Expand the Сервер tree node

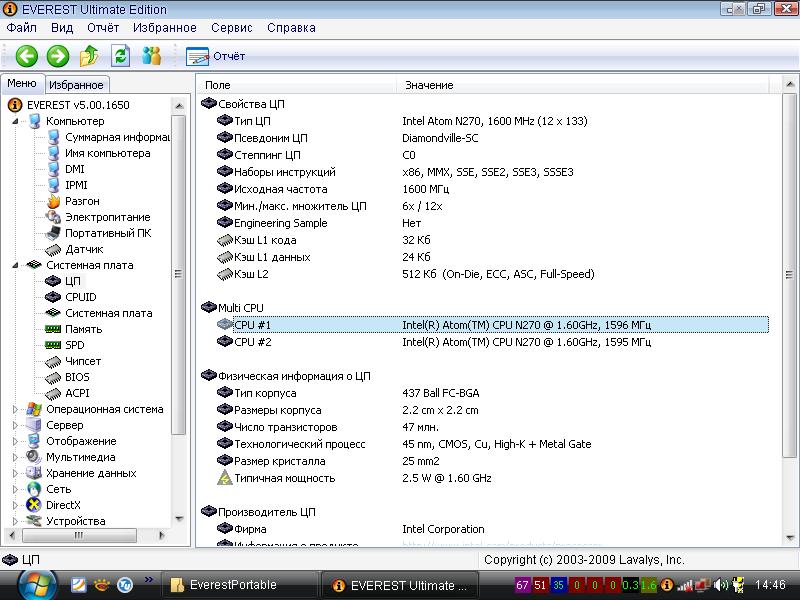[15, 425]
